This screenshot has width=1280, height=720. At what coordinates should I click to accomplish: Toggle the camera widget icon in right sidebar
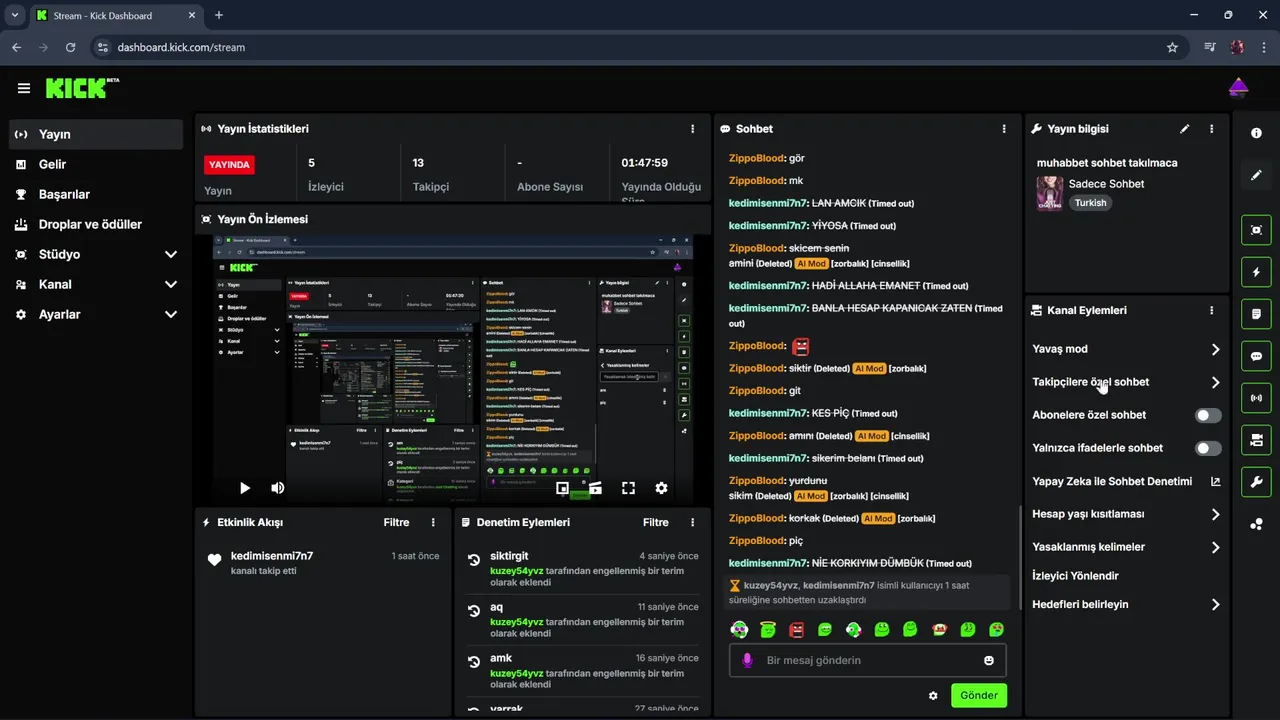click(1256, 440)
